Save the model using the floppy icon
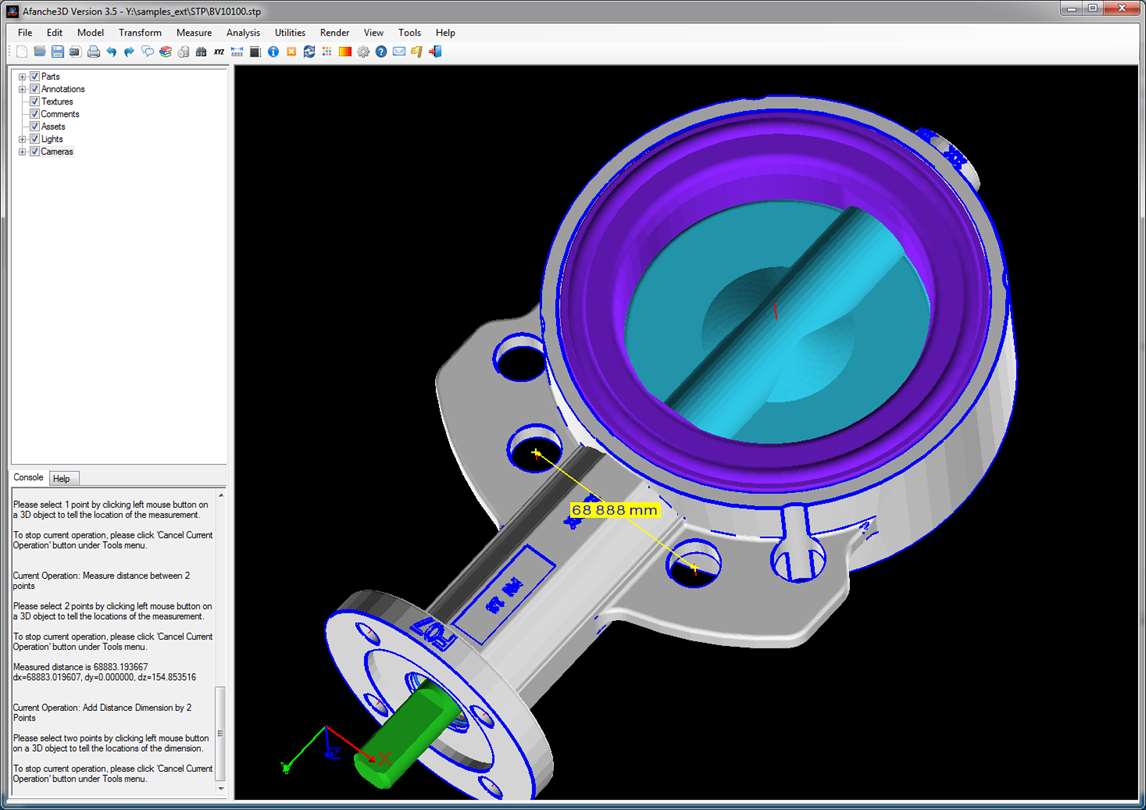The height and width of the screenshot is (810, 1146). (x=57, y=51)
